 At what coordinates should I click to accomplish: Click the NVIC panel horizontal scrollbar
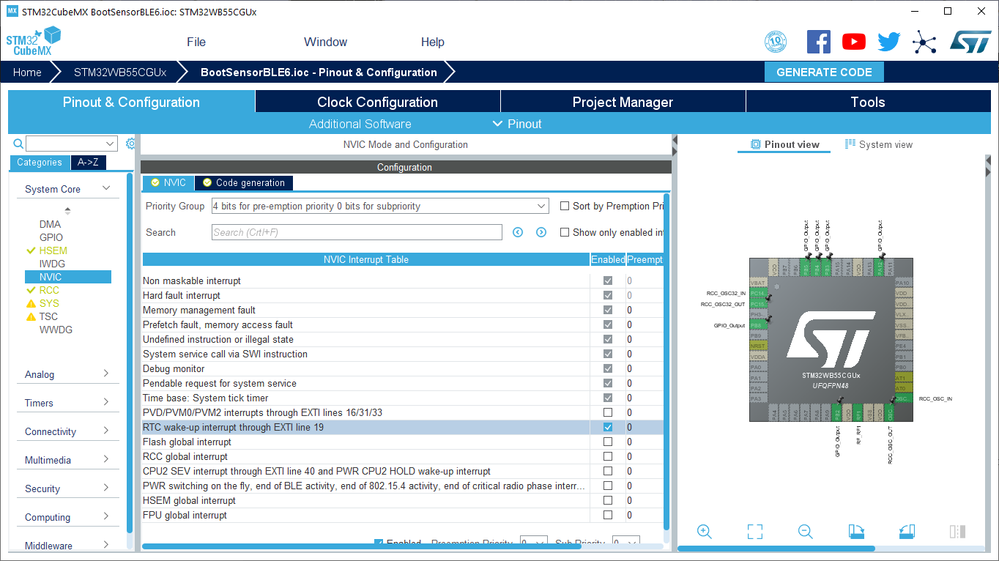361,546
